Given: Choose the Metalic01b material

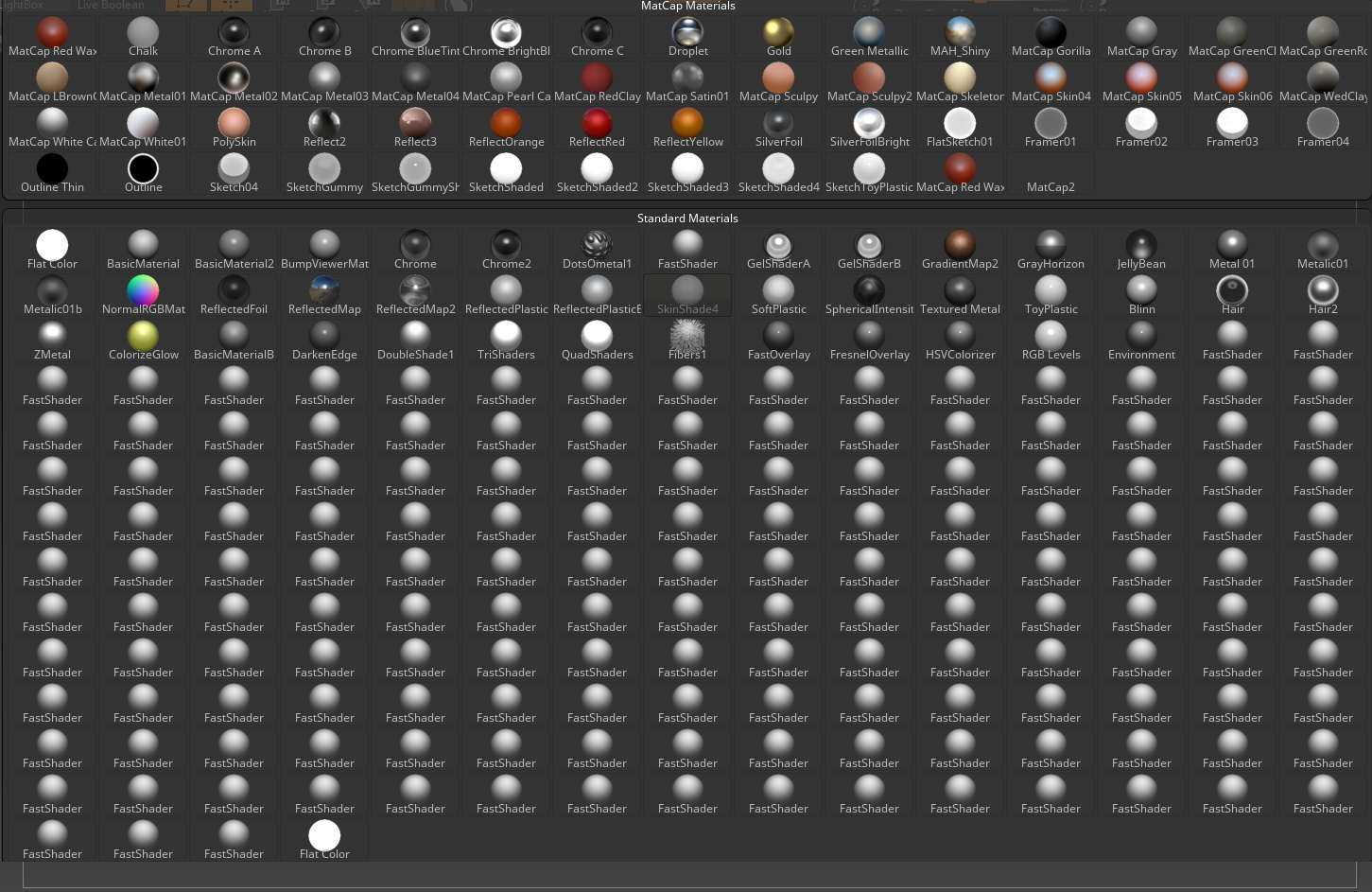Looking at the screenshot, I should (x=52, y=295).
